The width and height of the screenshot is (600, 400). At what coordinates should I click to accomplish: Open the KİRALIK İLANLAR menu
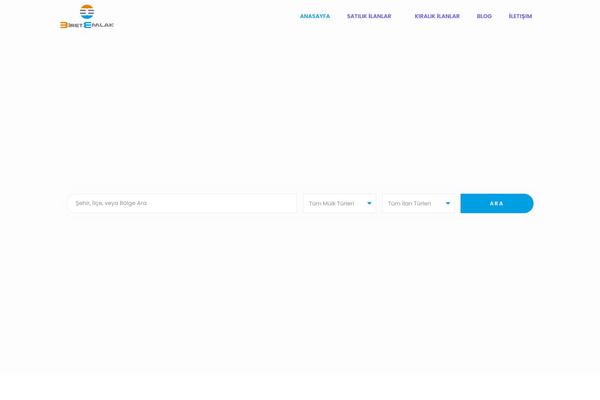(437, 16)
